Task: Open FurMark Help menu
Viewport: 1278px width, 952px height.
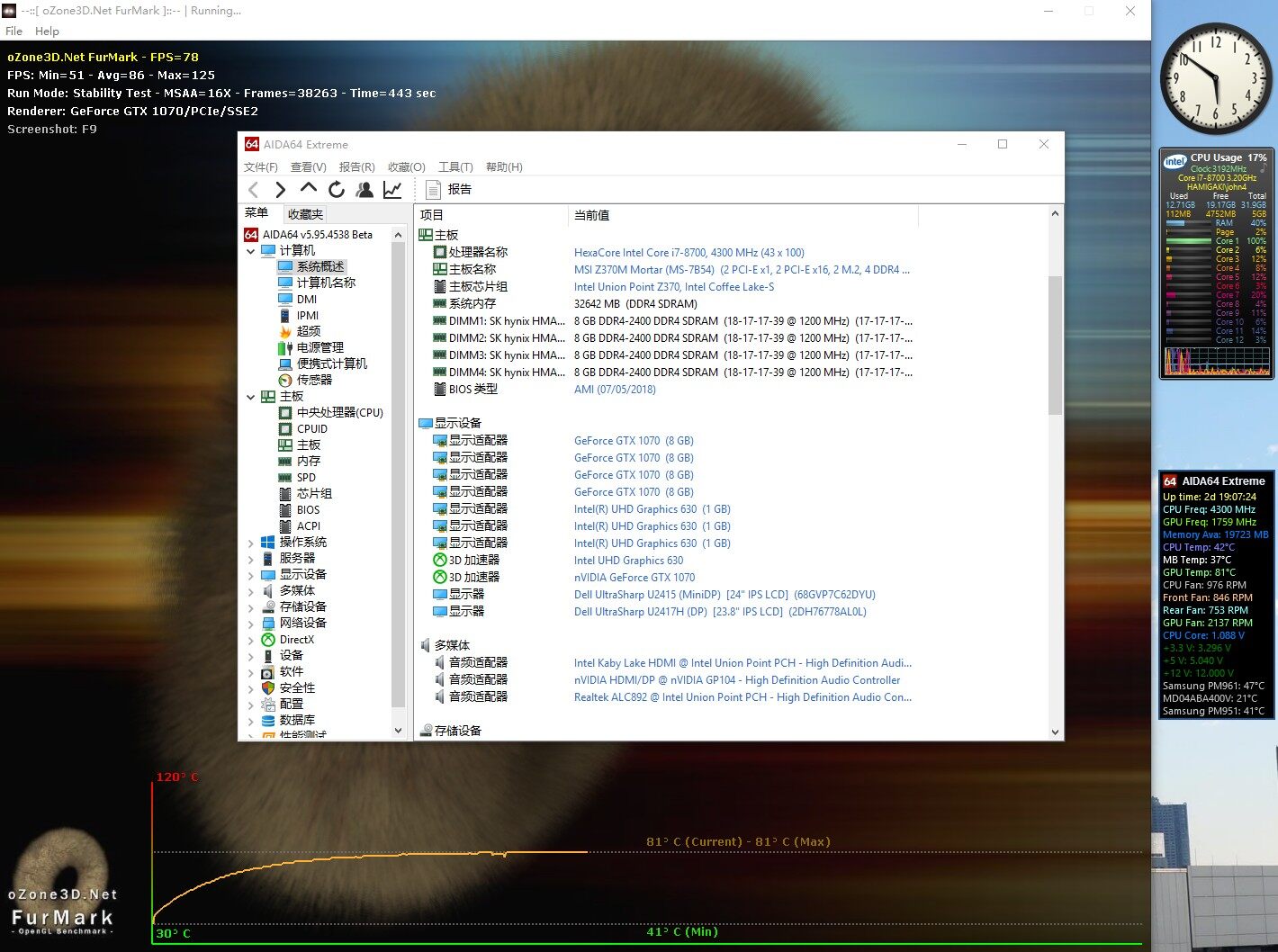Action: [47, 31]
